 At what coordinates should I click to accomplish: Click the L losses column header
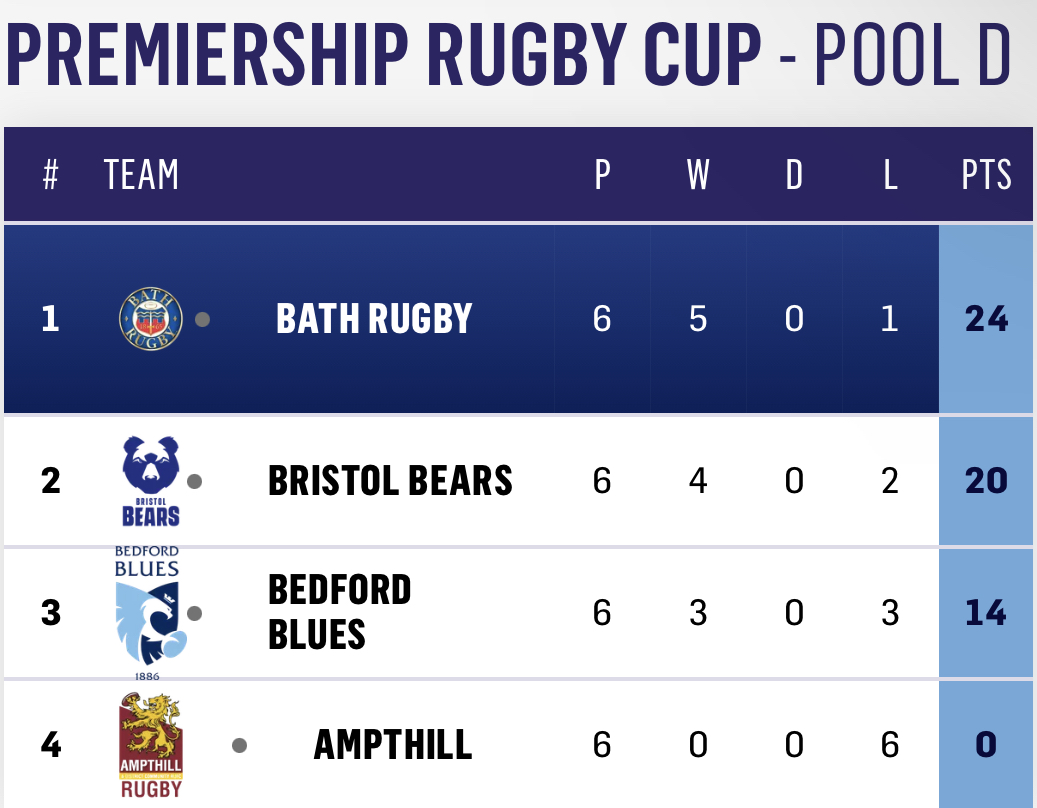pyautogui.click(x=890, y=175)
